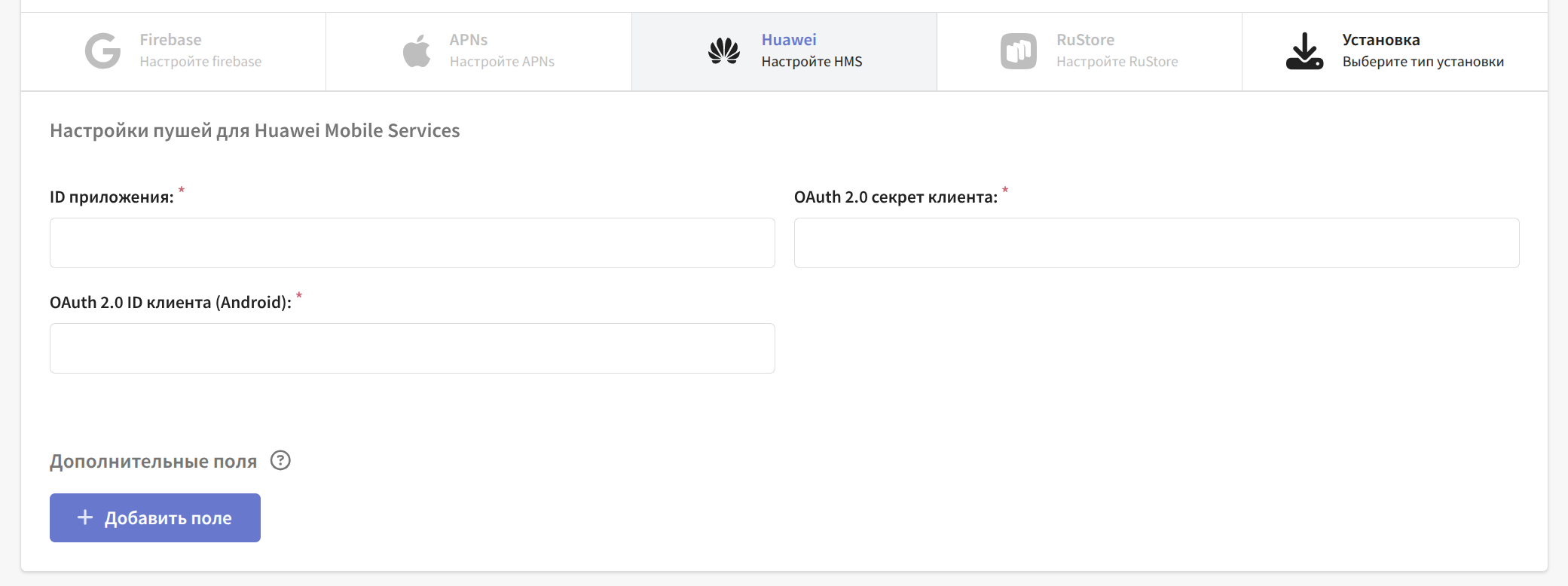The width and height of the screenshot is (1568, 586).
Task: Focus the OAuth 2.0 ID клиента (Android) field
Action: click(x=412, y=348)
